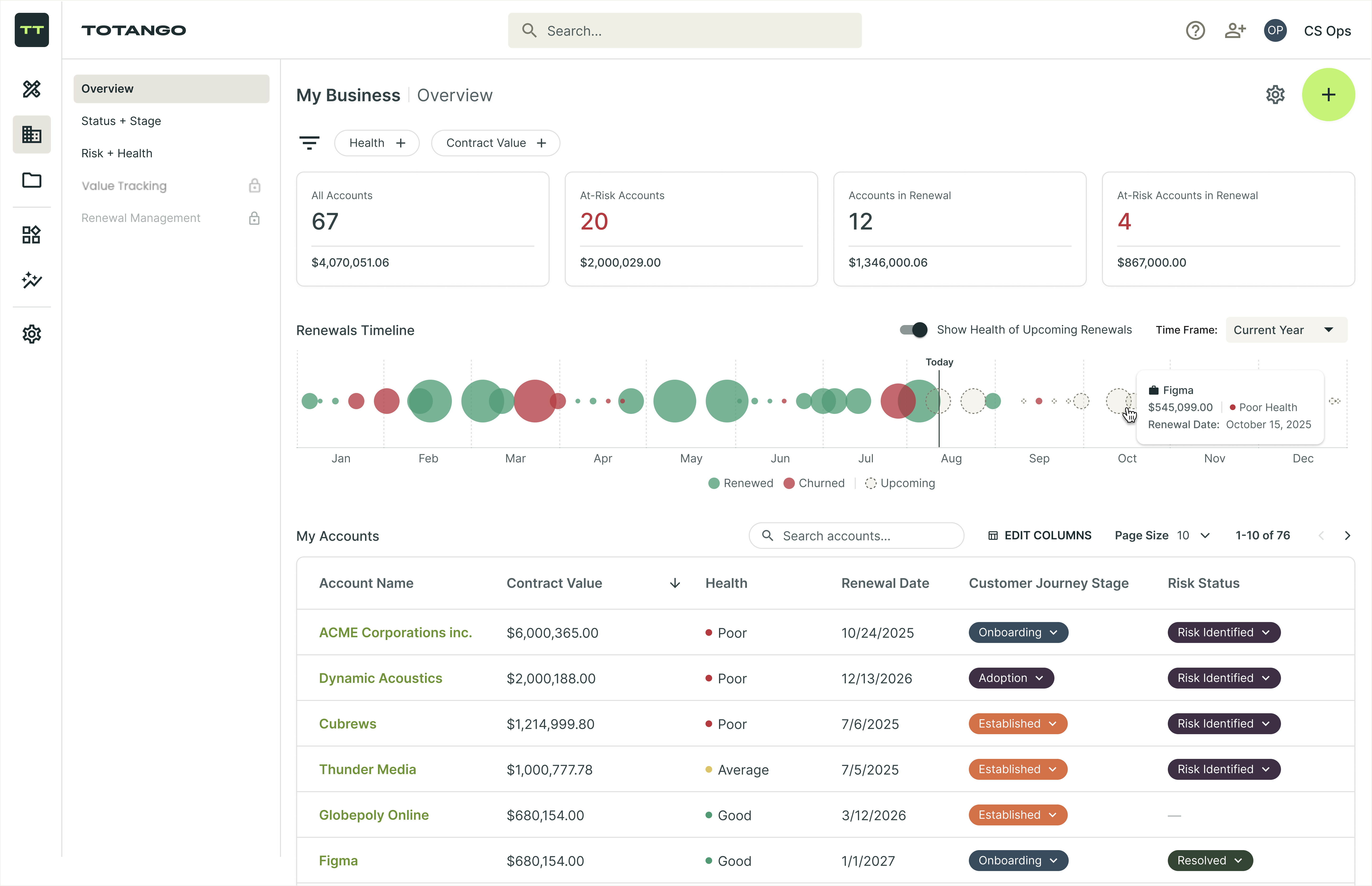Click the Renewal Date column header
1372x886 pixels.
(885, 583)
